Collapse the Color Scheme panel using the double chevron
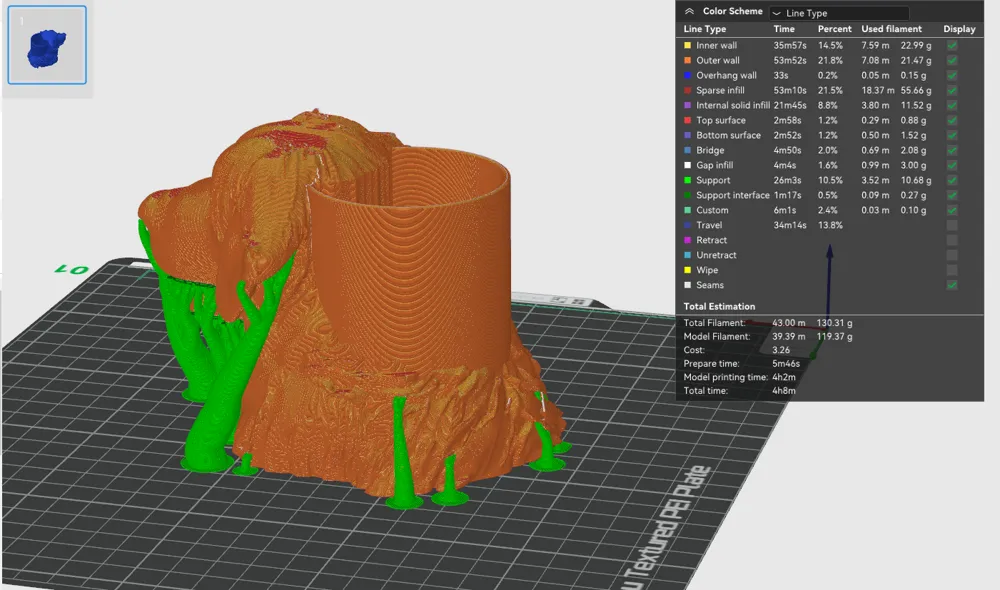The image size is (1000, 590). coord(689,11)
